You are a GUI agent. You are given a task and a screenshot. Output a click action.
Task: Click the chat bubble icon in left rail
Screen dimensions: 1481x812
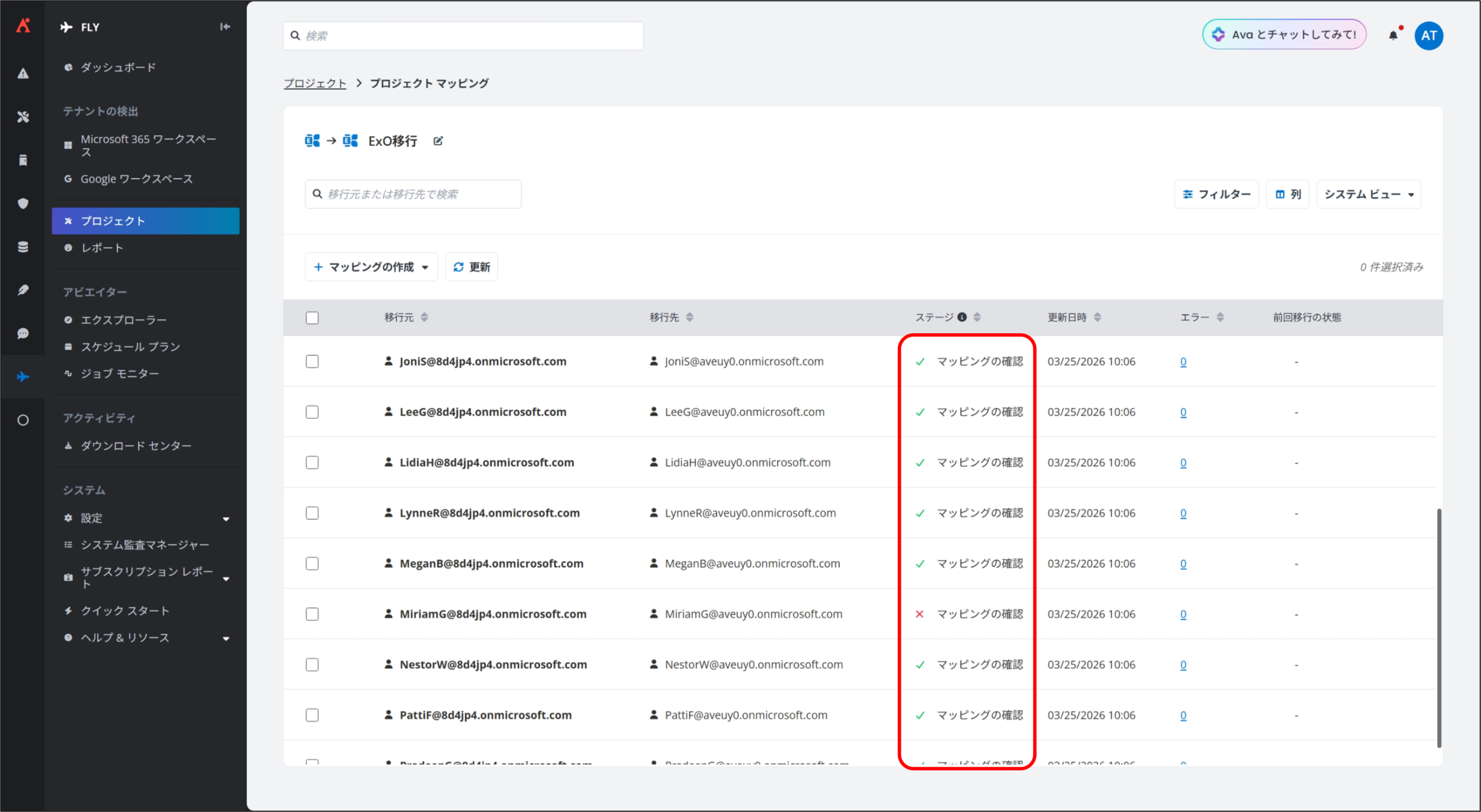pos(23,334)
